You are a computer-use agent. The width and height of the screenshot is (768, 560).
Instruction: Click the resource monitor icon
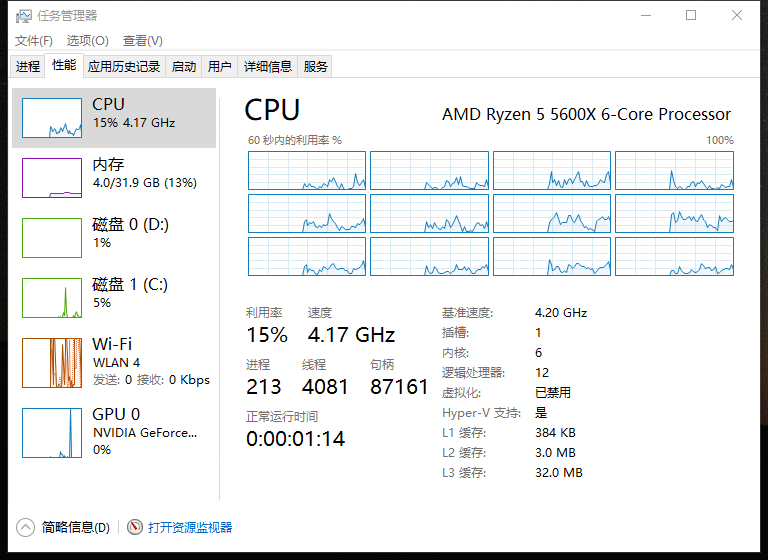pyautogui.click(x=135, y=527)
